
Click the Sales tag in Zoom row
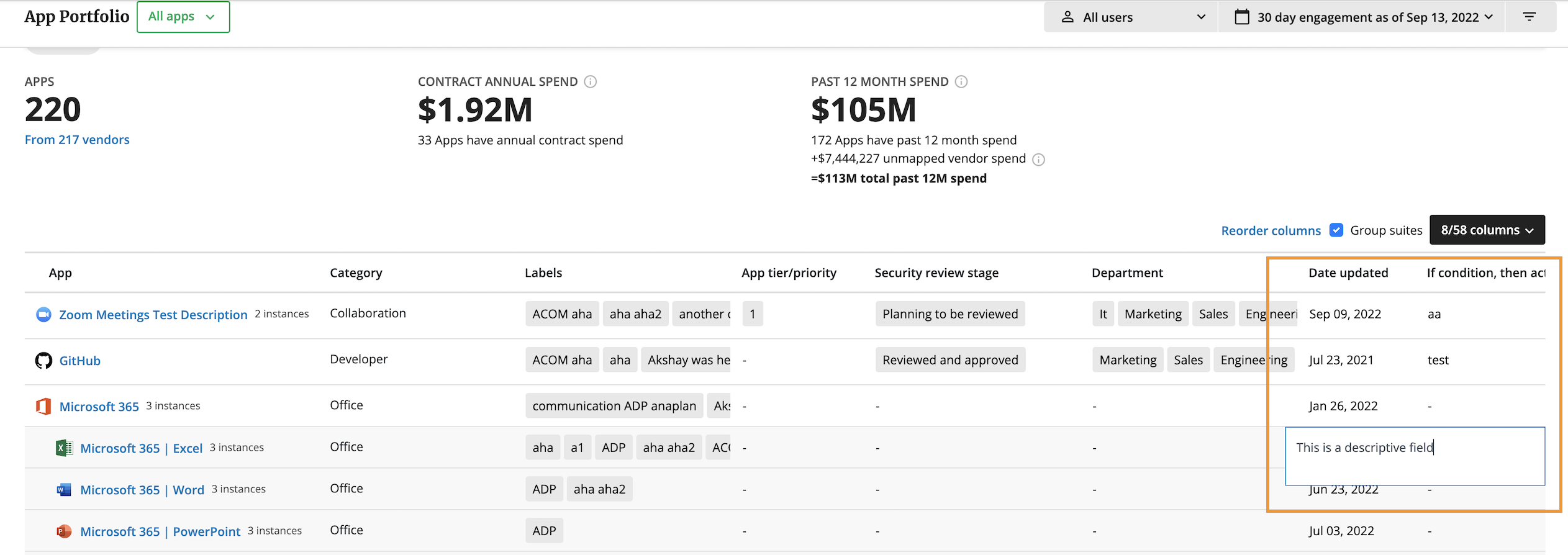point(1213,314)
